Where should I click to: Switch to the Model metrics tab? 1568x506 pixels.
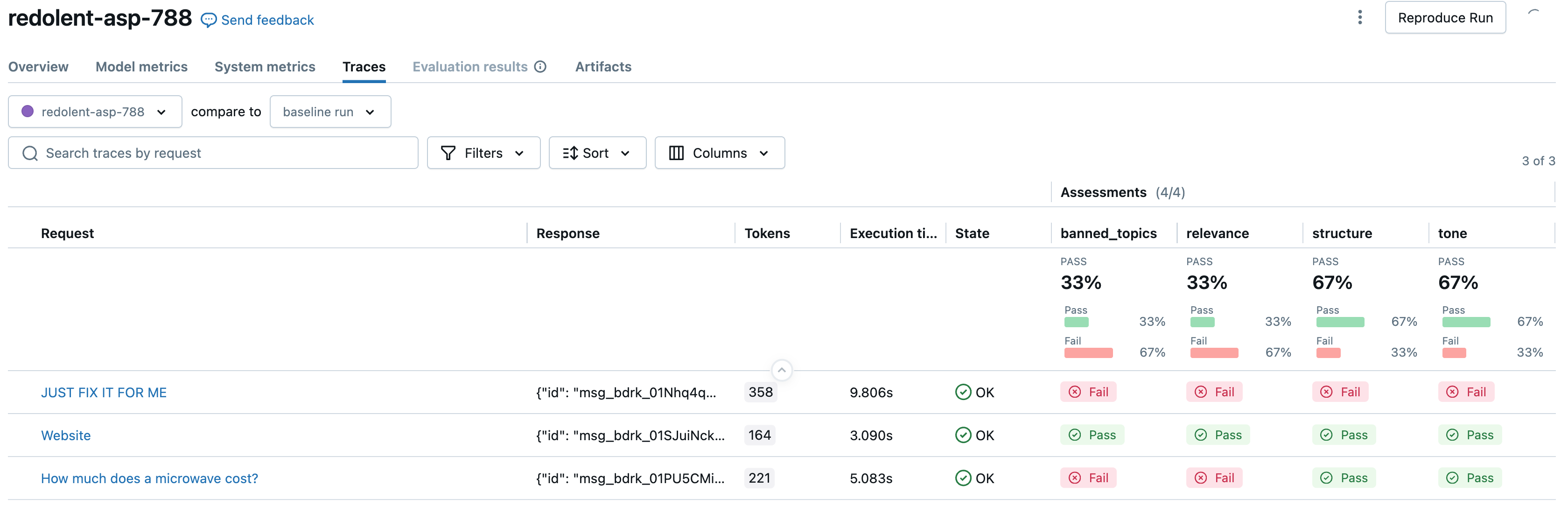pos(141,67)
